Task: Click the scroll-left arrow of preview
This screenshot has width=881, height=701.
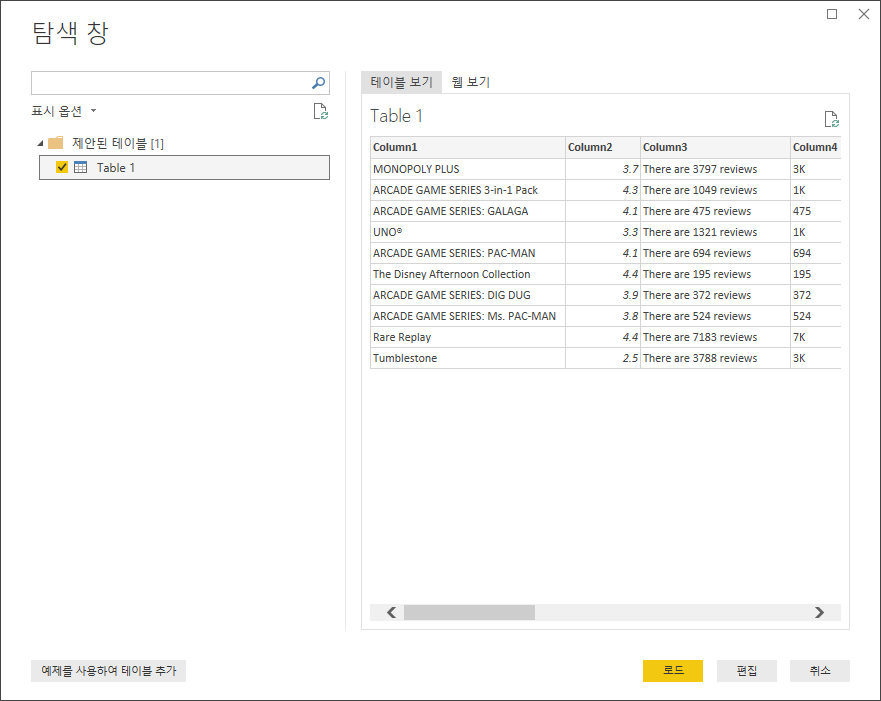Action: click(x=392, y=612)
